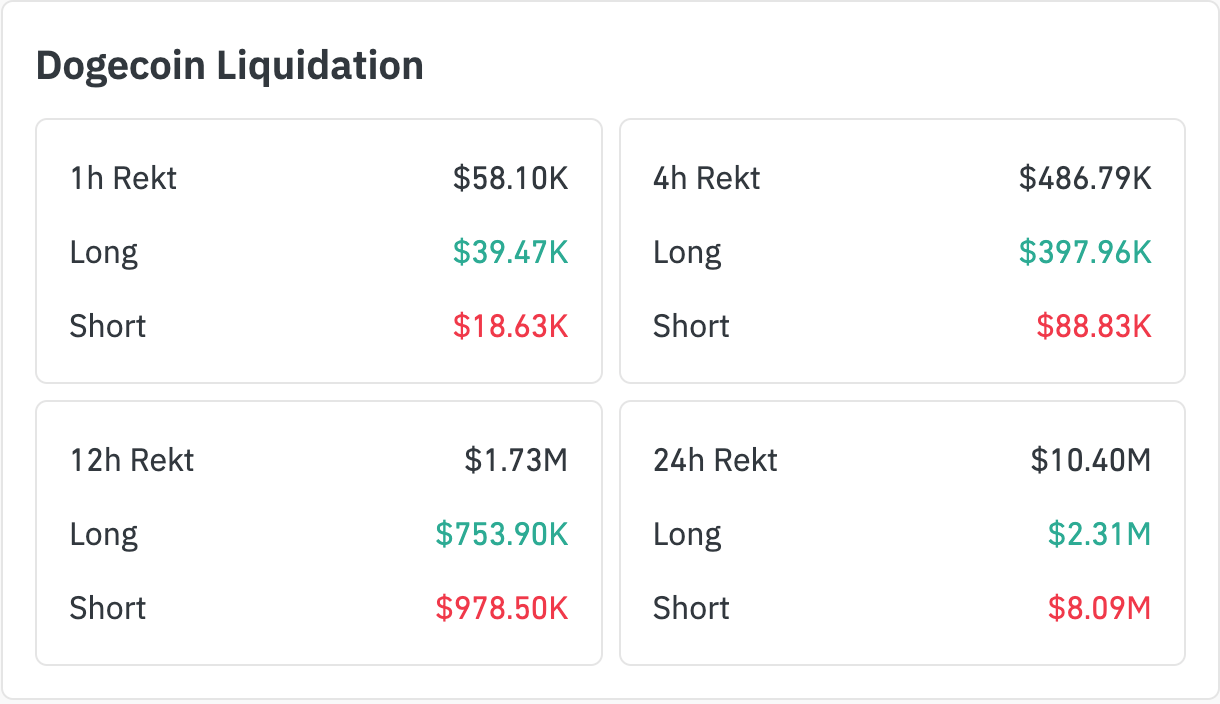Click the 24h Short value $8.09M
1220x704 pixels.
point(1099,609)
